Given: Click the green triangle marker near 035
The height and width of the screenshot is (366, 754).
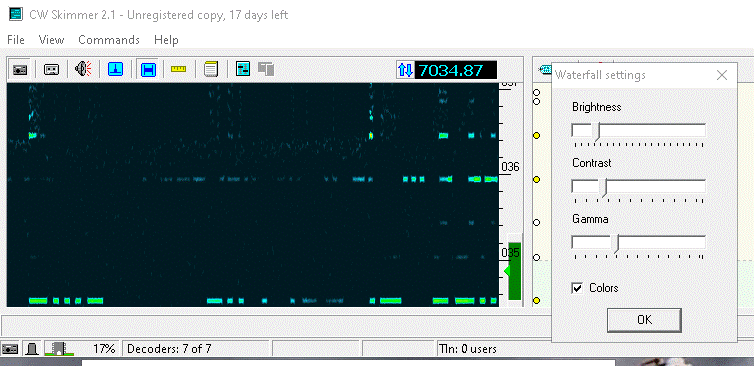Looking at the screenshot, I should [x=506, y=272].
